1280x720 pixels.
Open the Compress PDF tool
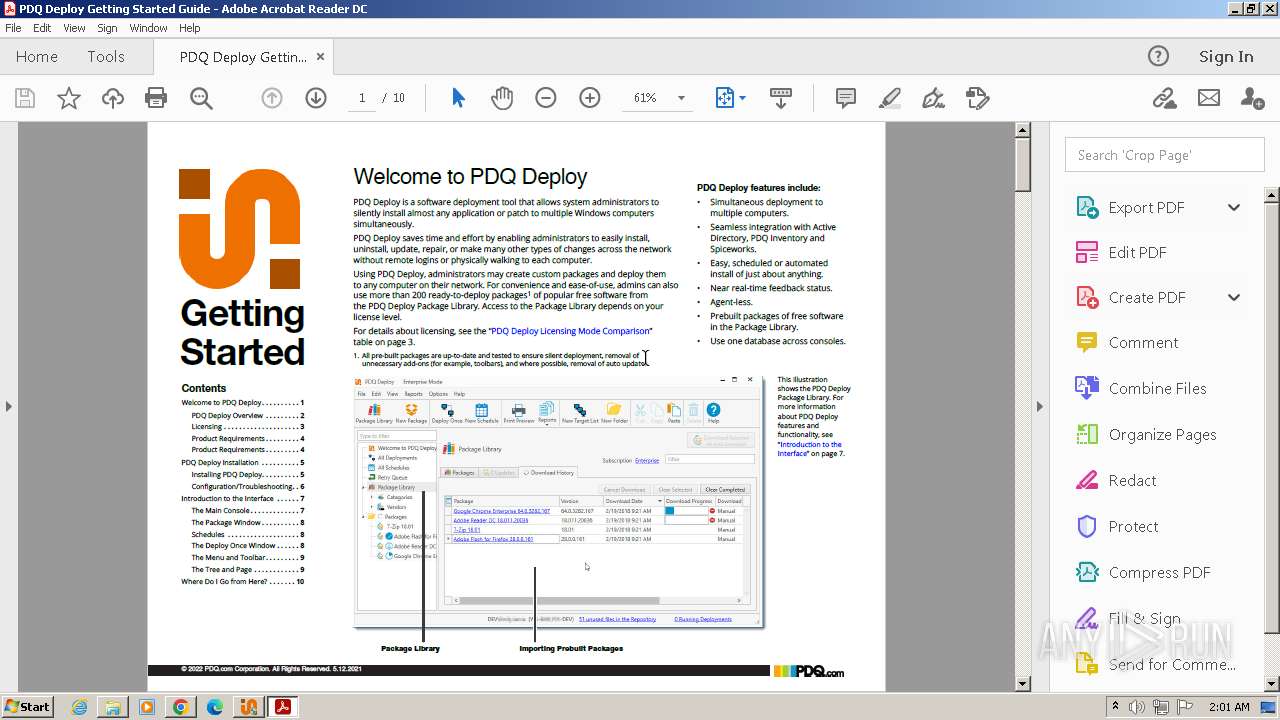[1159, 572]
